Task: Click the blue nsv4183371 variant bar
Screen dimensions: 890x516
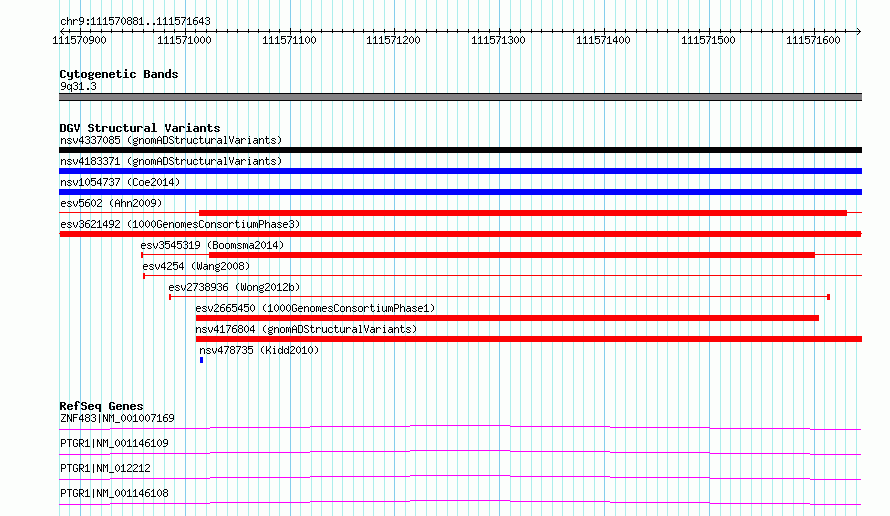Action: tap(460, 171)
